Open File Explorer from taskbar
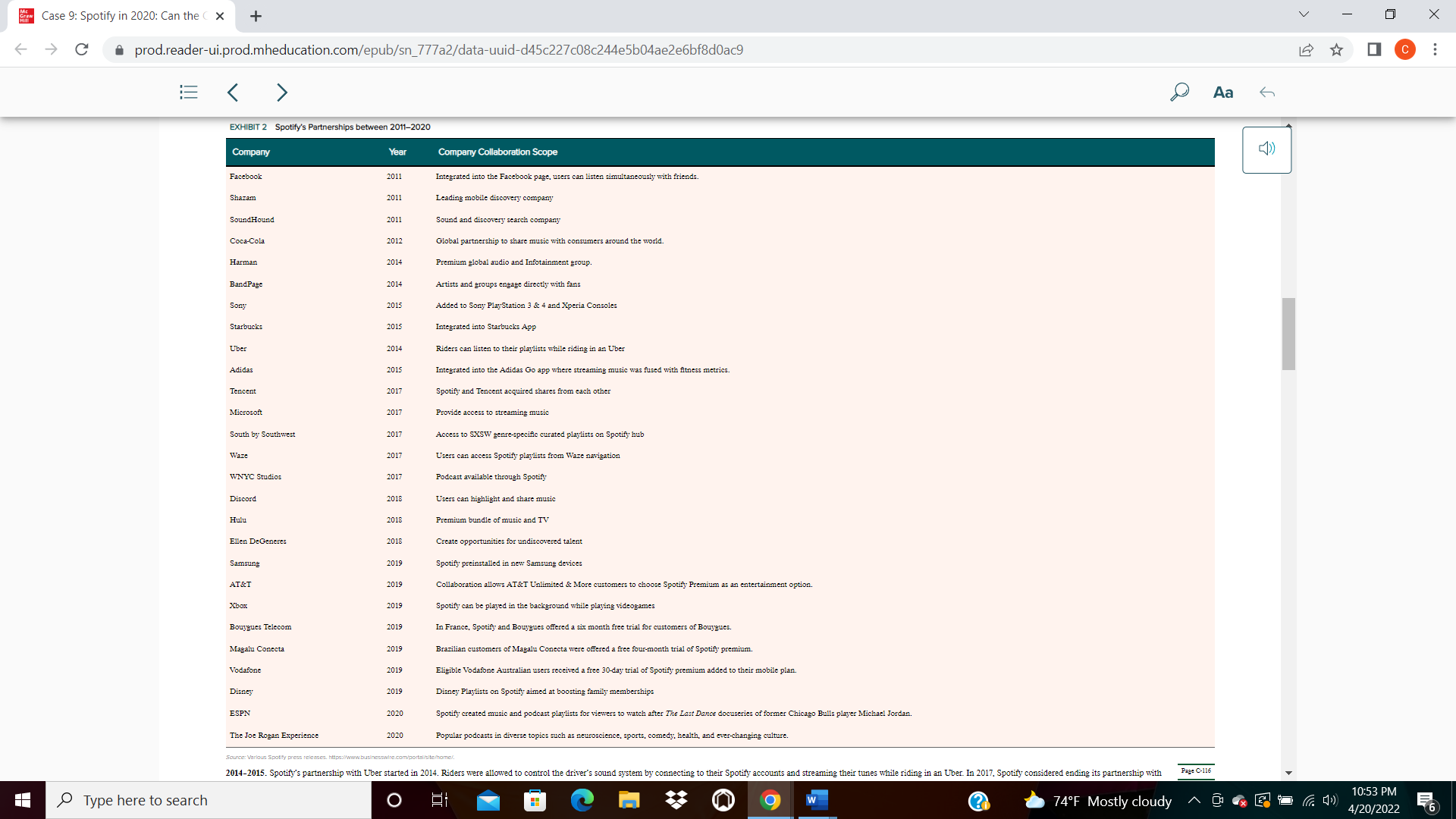Viewport: 1456px width, 819px height. pyautogui.click(x=629, y=800)
